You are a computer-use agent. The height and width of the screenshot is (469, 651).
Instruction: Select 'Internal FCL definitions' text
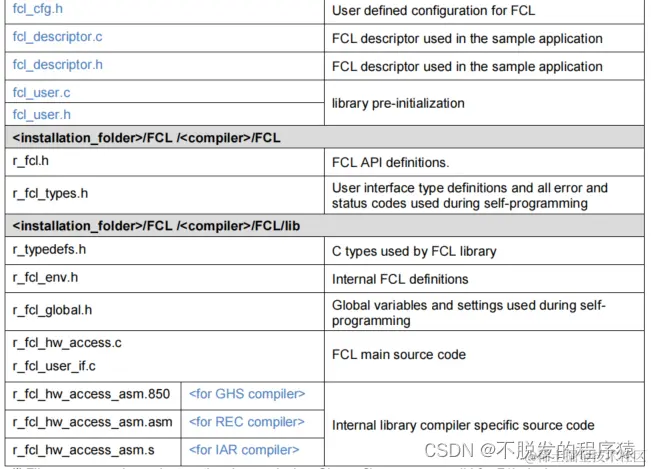(x=400, y=279)
